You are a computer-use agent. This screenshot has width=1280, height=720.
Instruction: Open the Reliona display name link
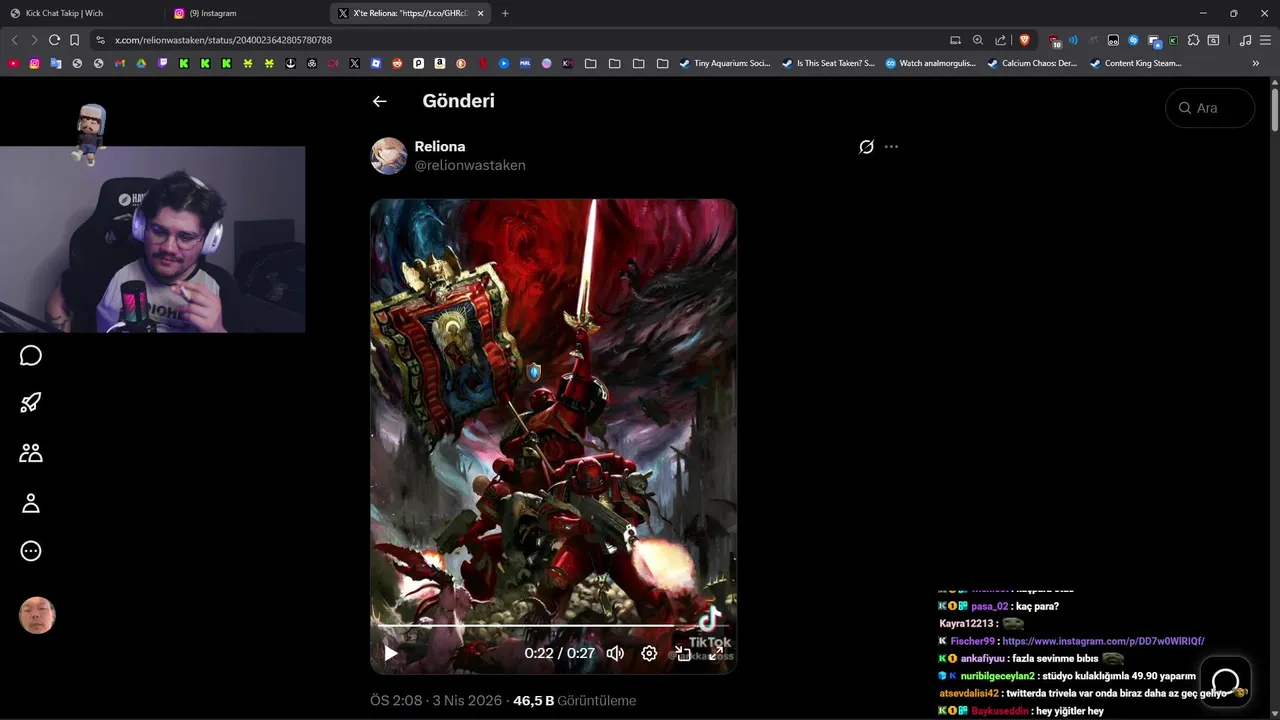coord(440,146)
